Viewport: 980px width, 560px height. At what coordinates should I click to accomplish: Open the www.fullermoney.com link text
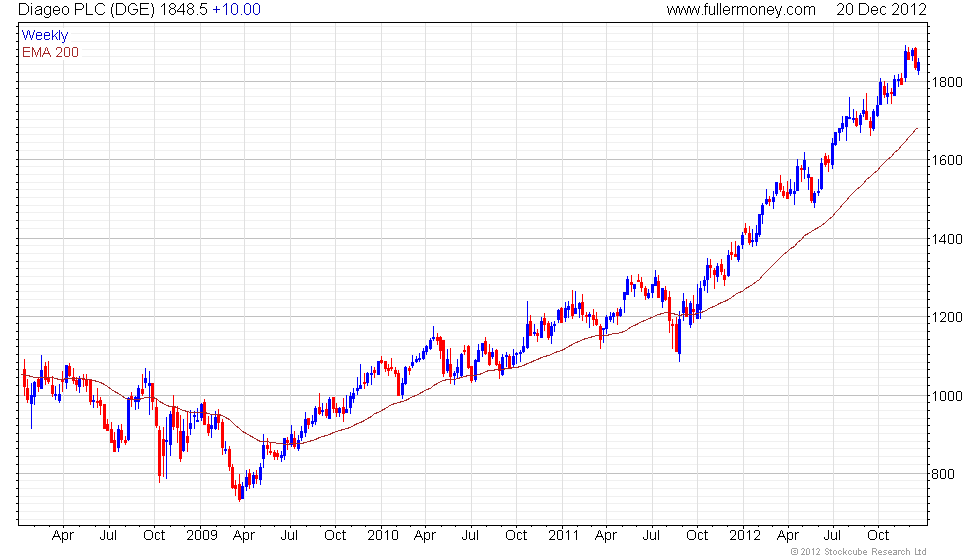(x=741, y=10)
